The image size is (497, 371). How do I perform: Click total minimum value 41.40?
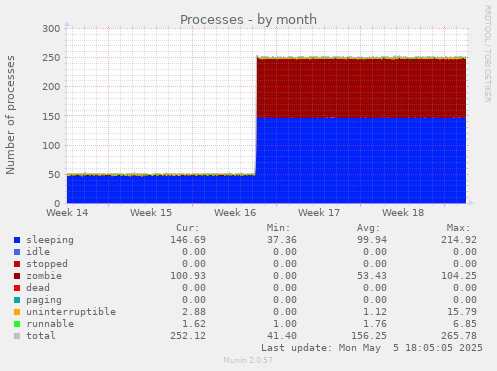click(x=282, y=336)
